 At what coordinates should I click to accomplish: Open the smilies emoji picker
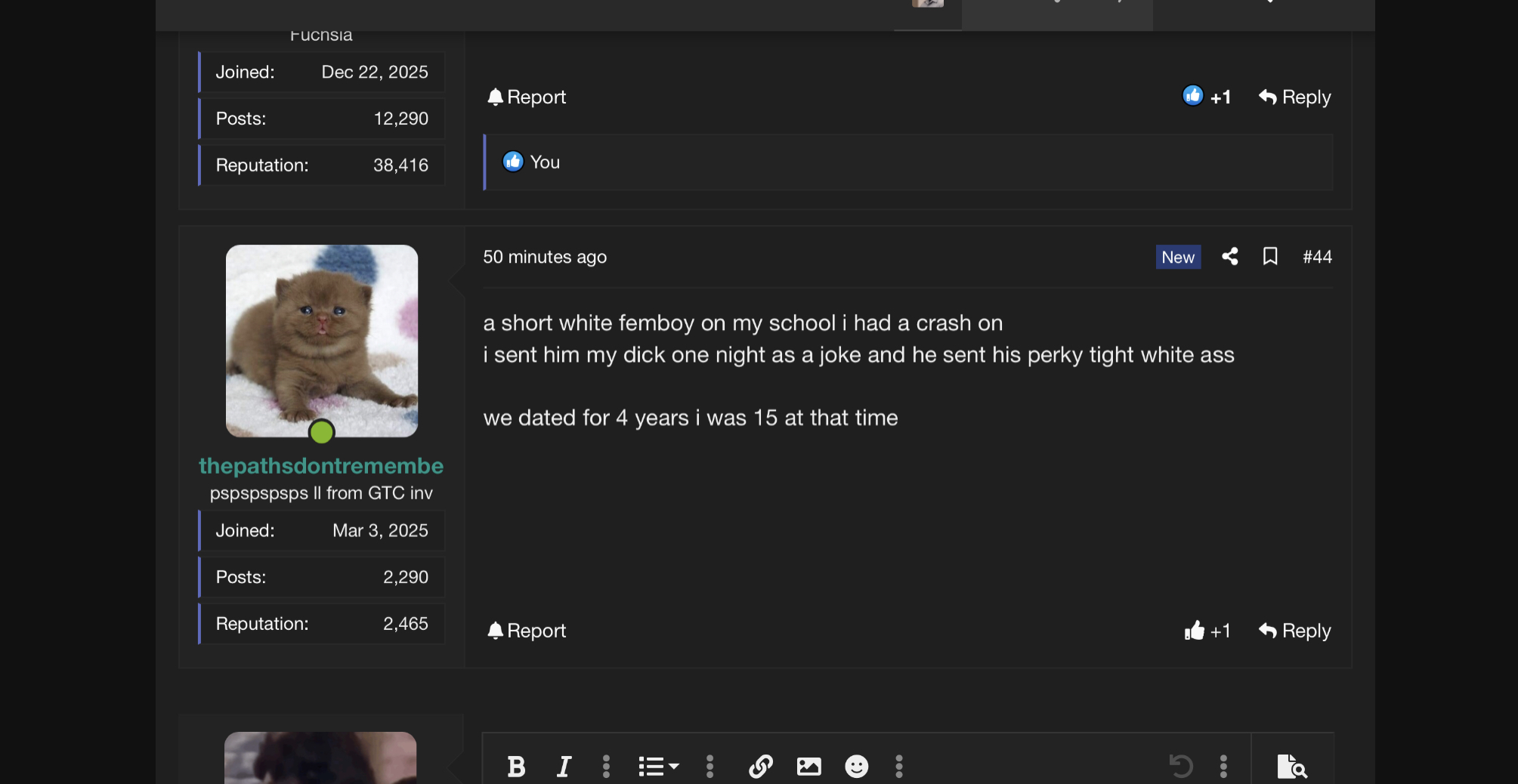[x=856, y=767]
